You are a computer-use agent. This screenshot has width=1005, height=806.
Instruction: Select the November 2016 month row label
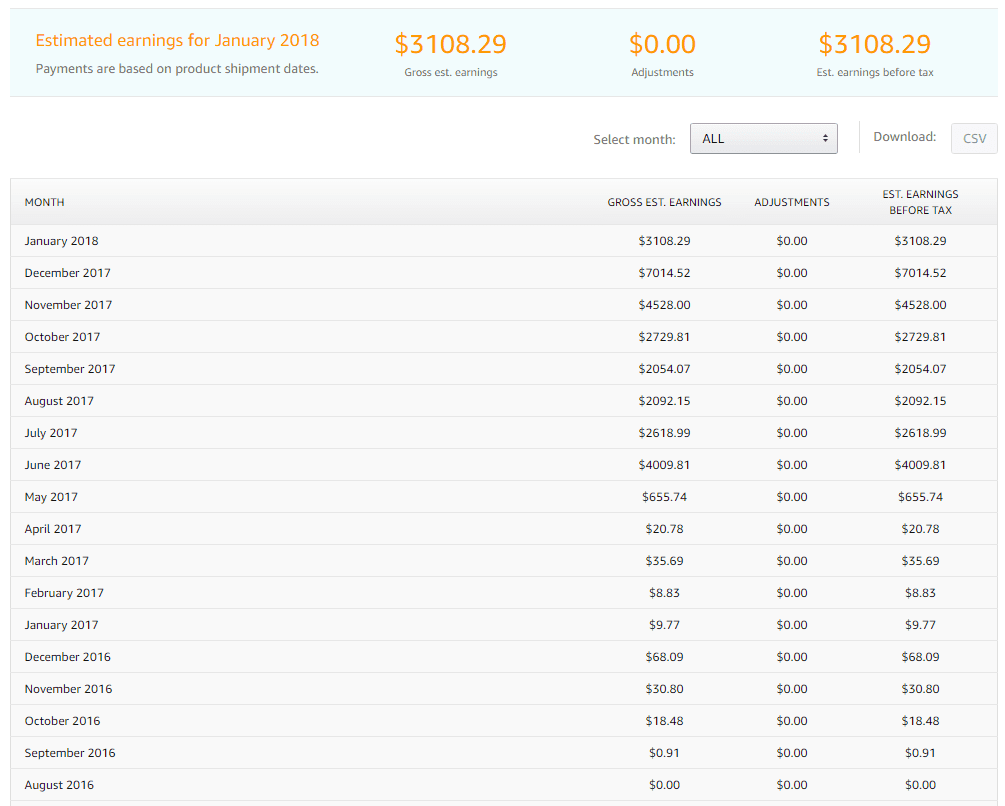click(68, 689)
